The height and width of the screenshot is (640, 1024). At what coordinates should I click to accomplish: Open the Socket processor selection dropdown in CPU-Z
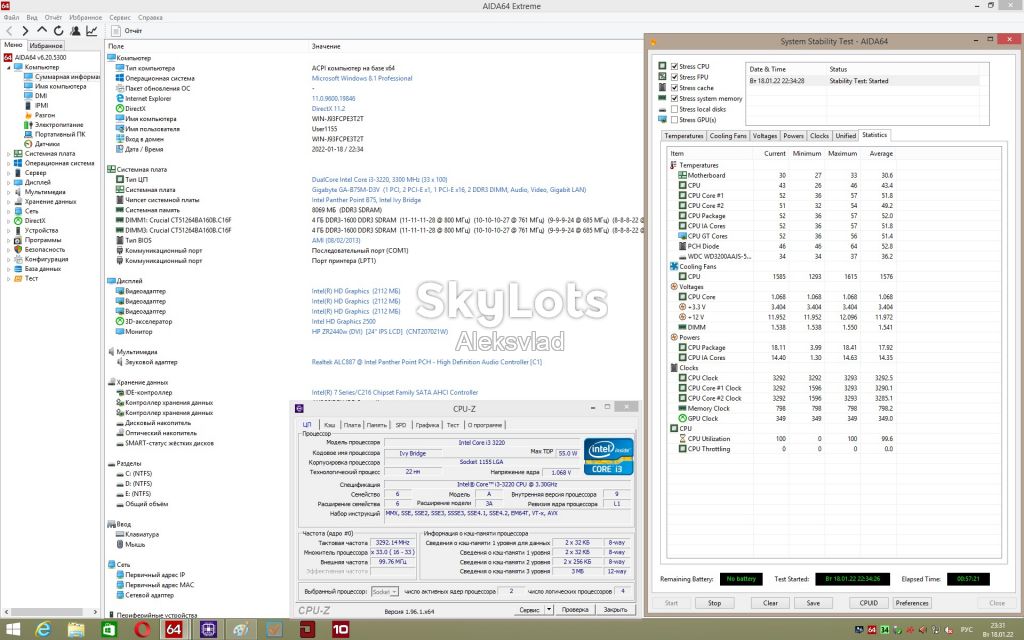[x=385, y=592]
